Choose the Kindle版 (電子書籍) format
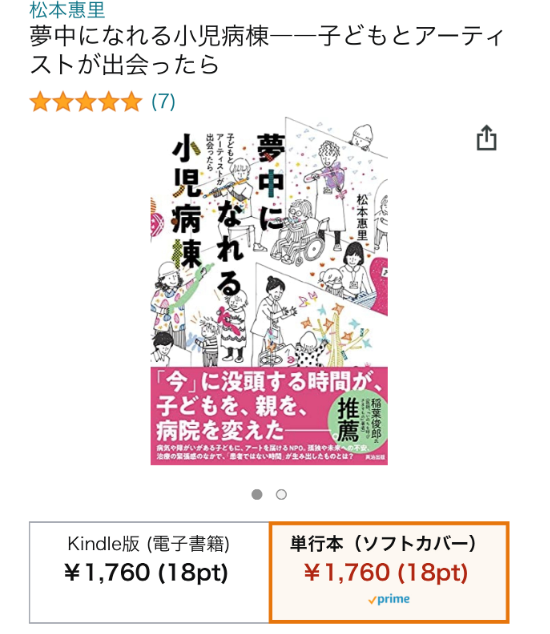550x634 pixels. point(149,572)
